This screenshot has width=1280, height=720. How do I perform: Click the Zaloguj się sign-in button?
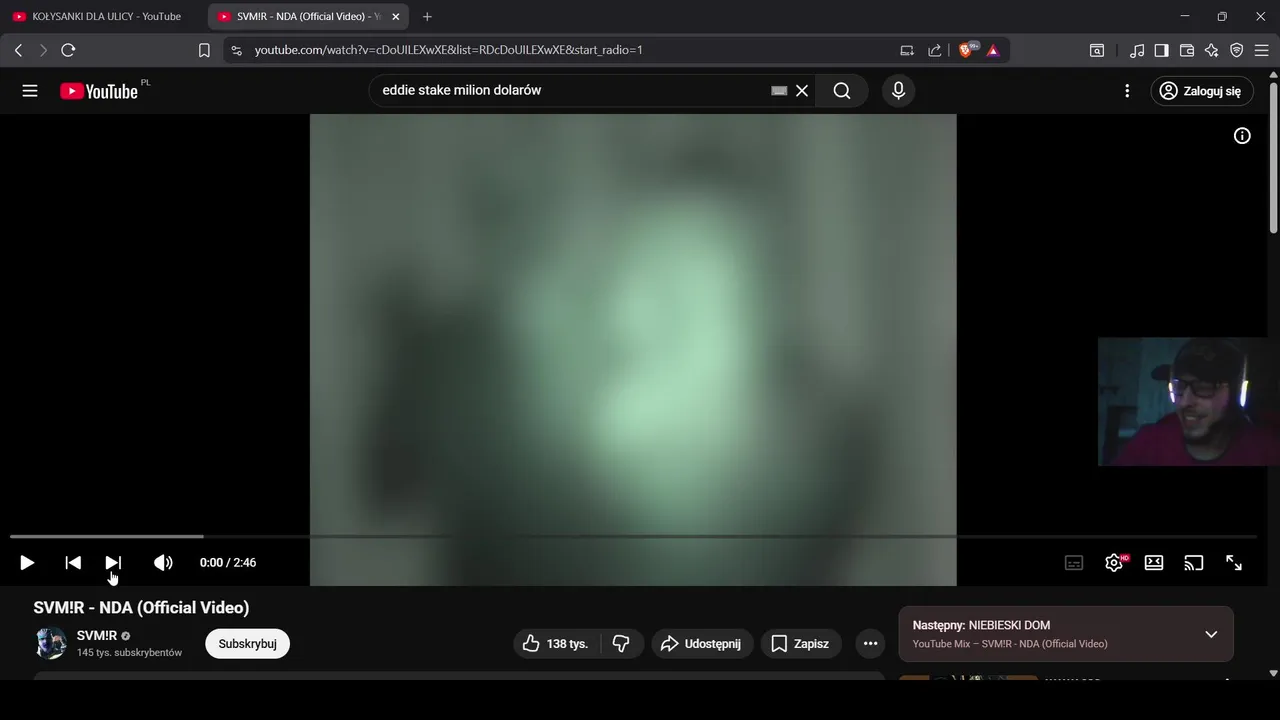coord(1201,91)
